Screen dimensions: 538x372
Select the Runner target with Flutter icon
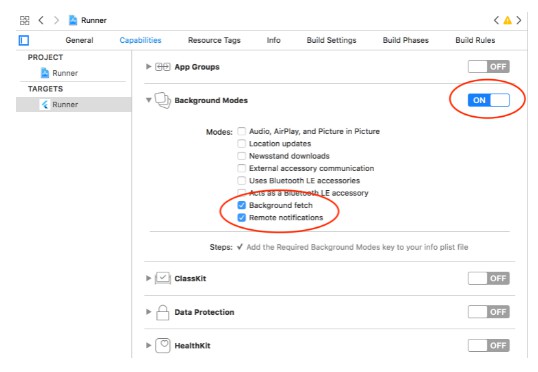[x=74, y=104]
